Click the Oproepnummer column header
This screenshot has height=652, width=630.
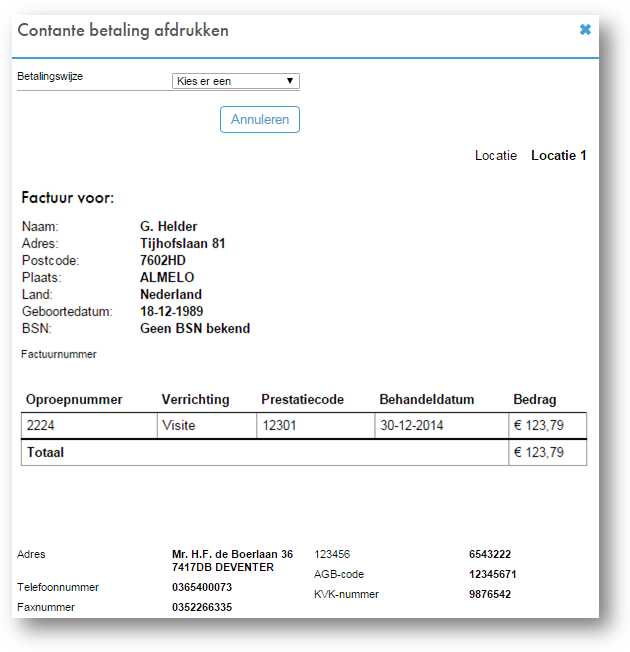[x=74, y=399]
